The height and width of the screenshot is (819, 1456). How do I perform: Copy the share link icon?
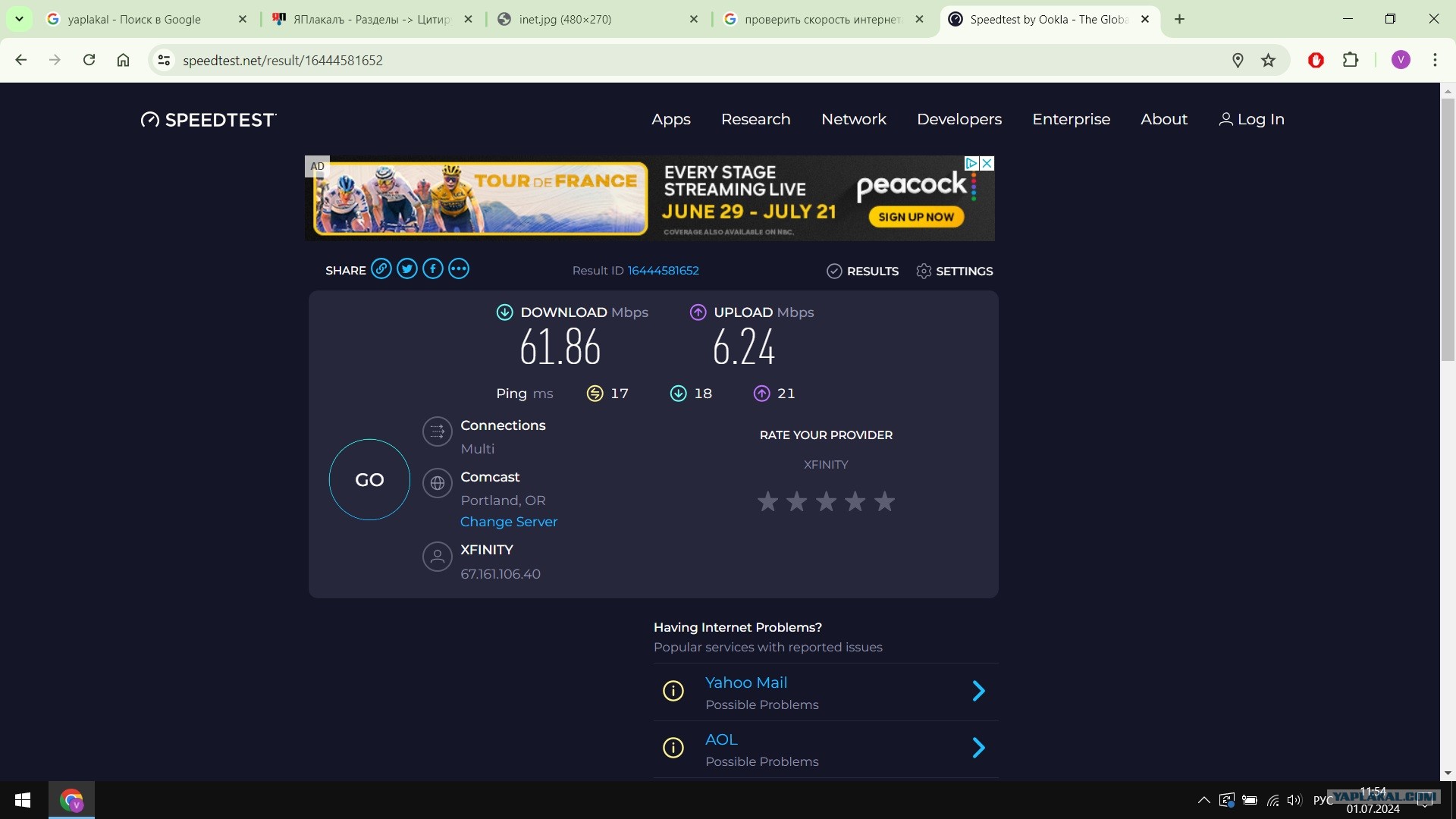[381, 269]
